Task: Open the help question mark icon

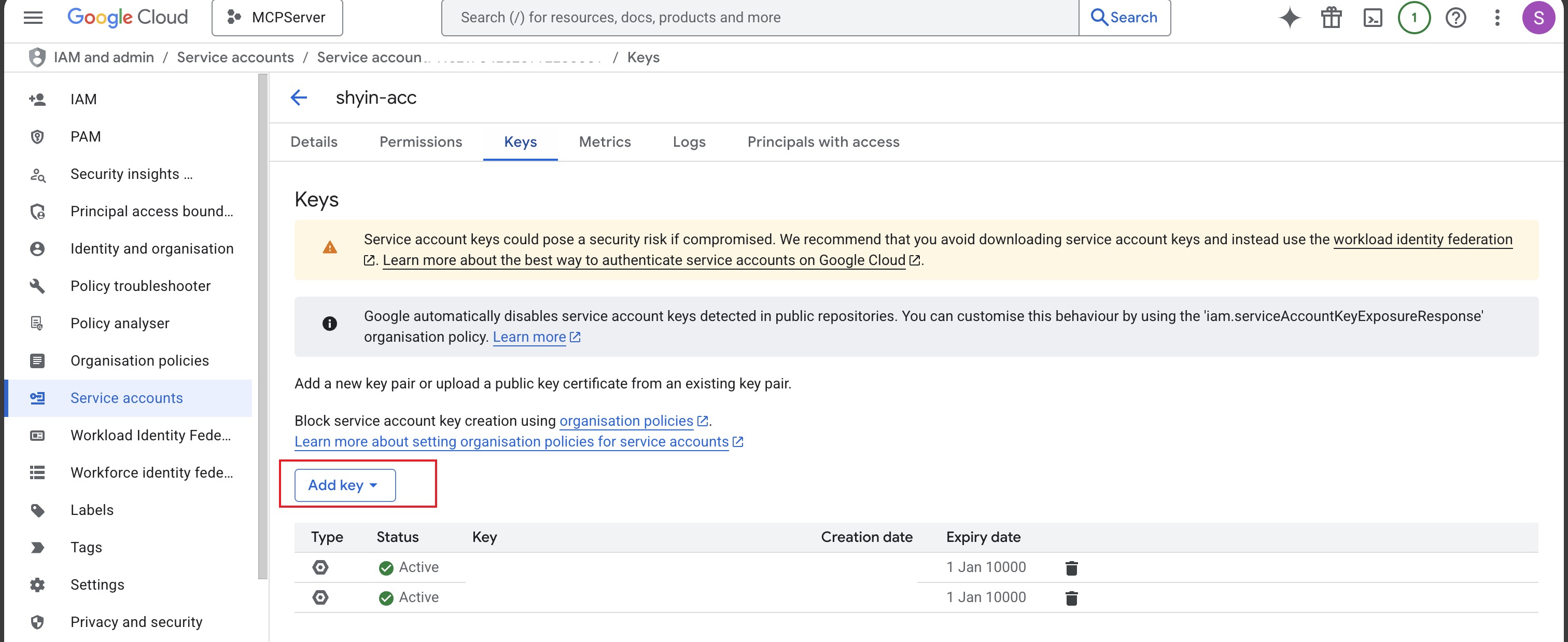Action: click(x=1455, y=18)
